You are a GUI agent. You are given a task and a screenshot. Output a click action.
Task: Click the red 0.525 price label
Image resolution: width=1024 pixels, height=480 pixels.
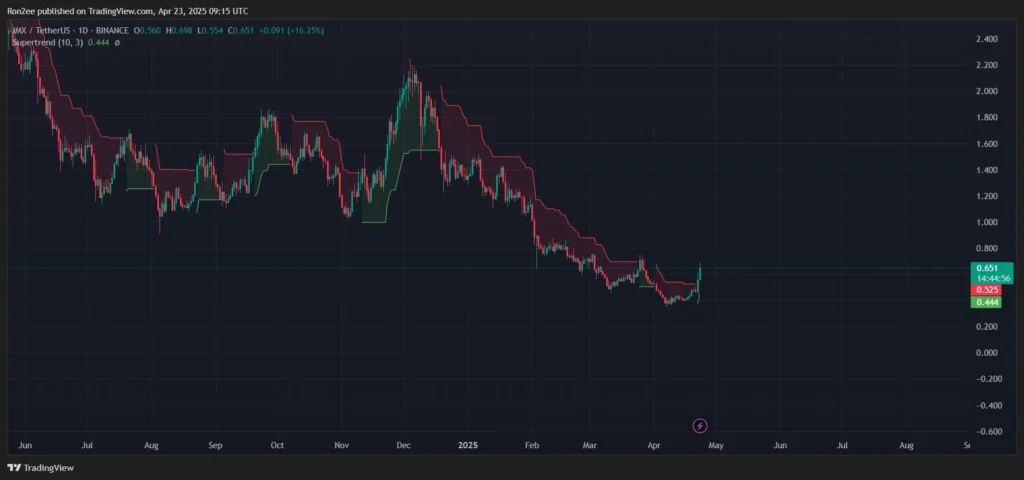pyautogui.click(x=986, y=289)
